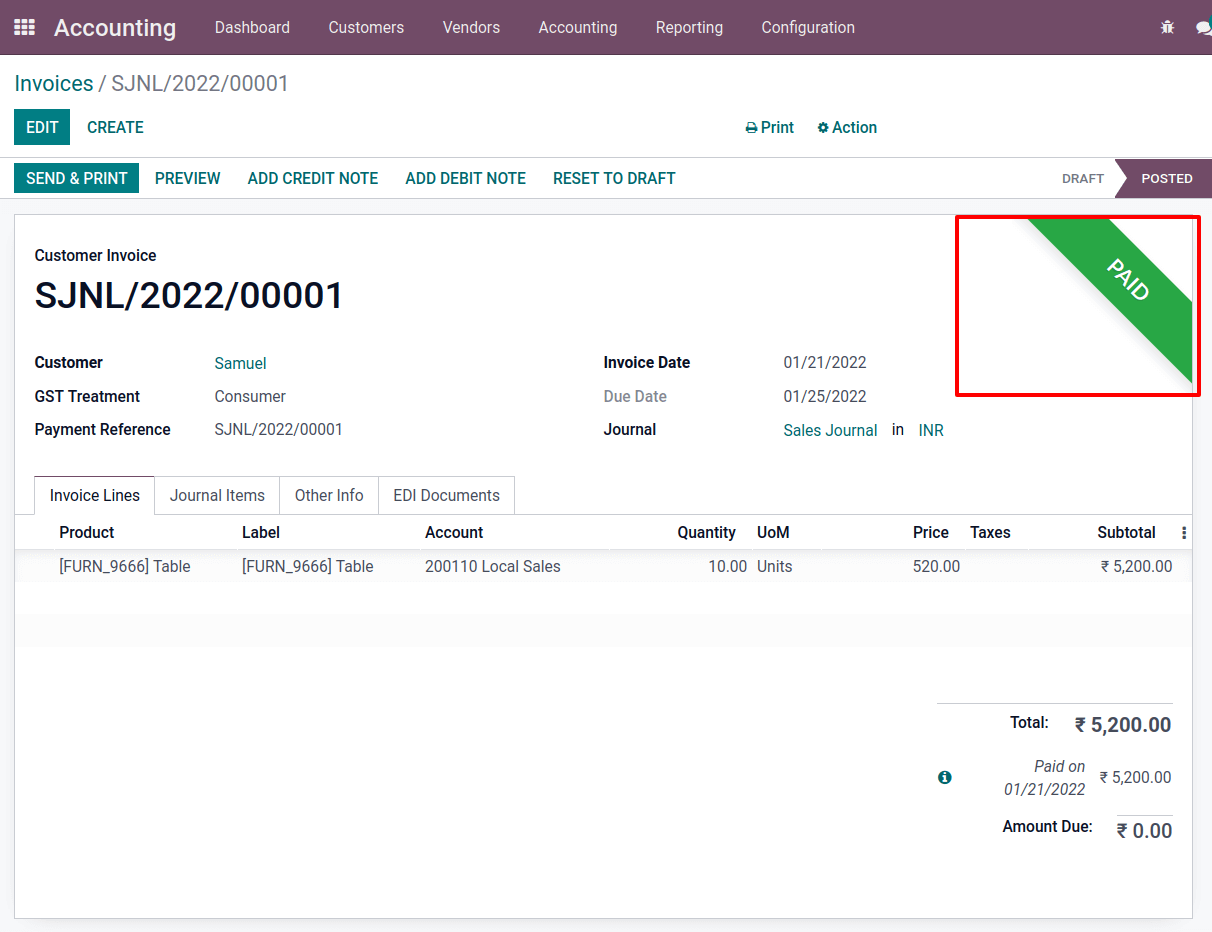Click 200110 Local Sales account cell

pyautogui.click(x=493, y=567)
